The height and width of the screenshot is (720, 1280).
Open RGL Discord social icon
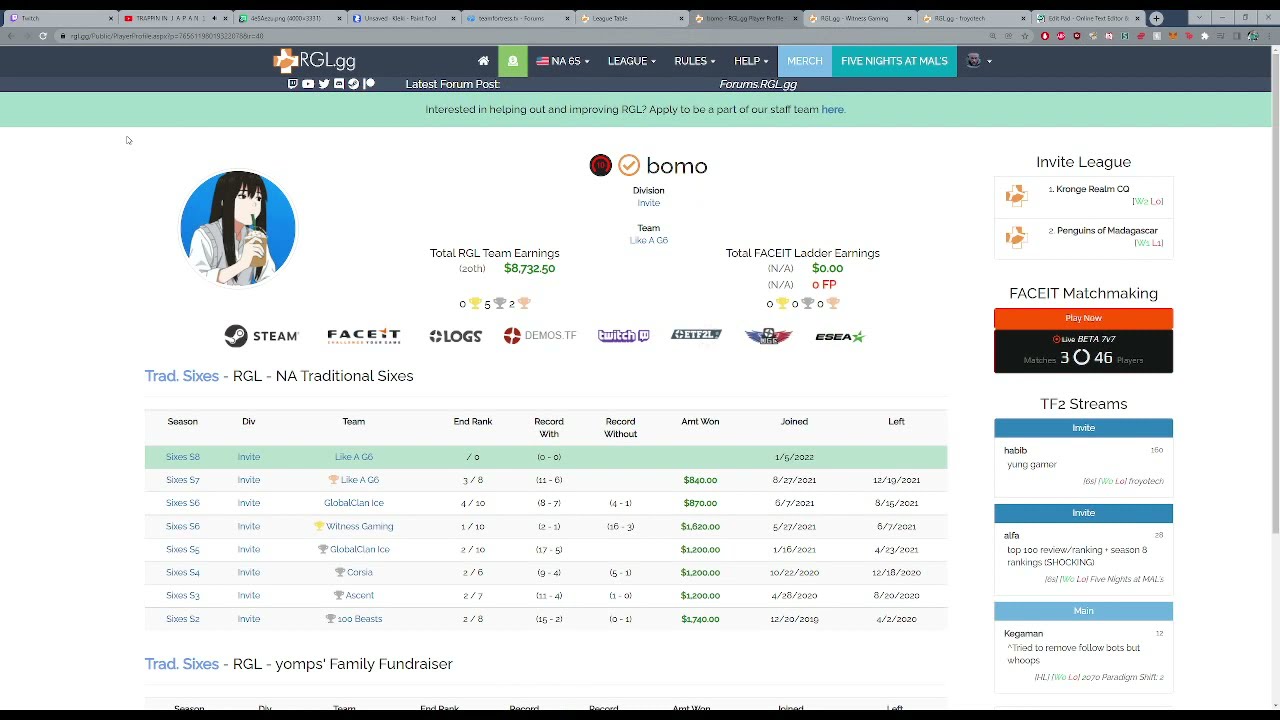click(x=339, y=84)
